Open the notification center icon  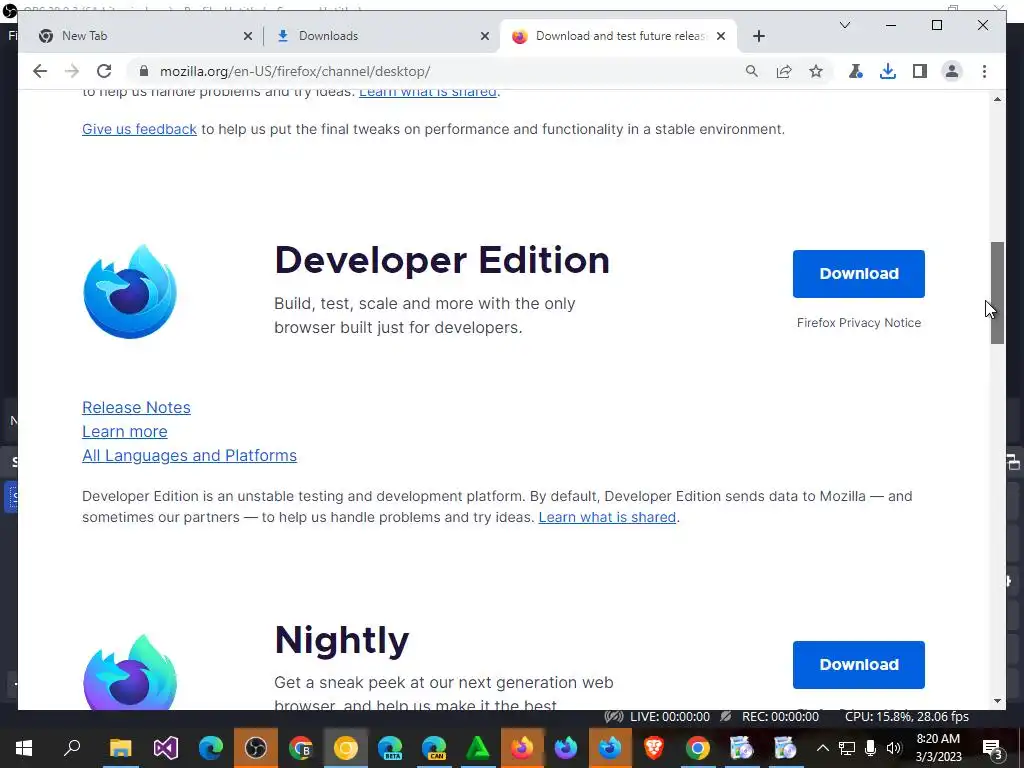click(x=992, y=748)
